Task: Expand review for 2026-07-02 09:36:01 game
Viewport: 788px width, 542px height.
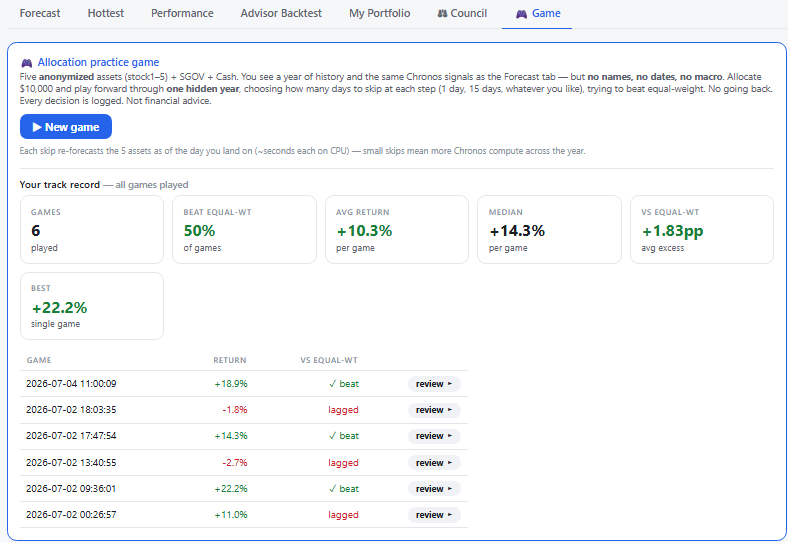Action: click(434, 489)
